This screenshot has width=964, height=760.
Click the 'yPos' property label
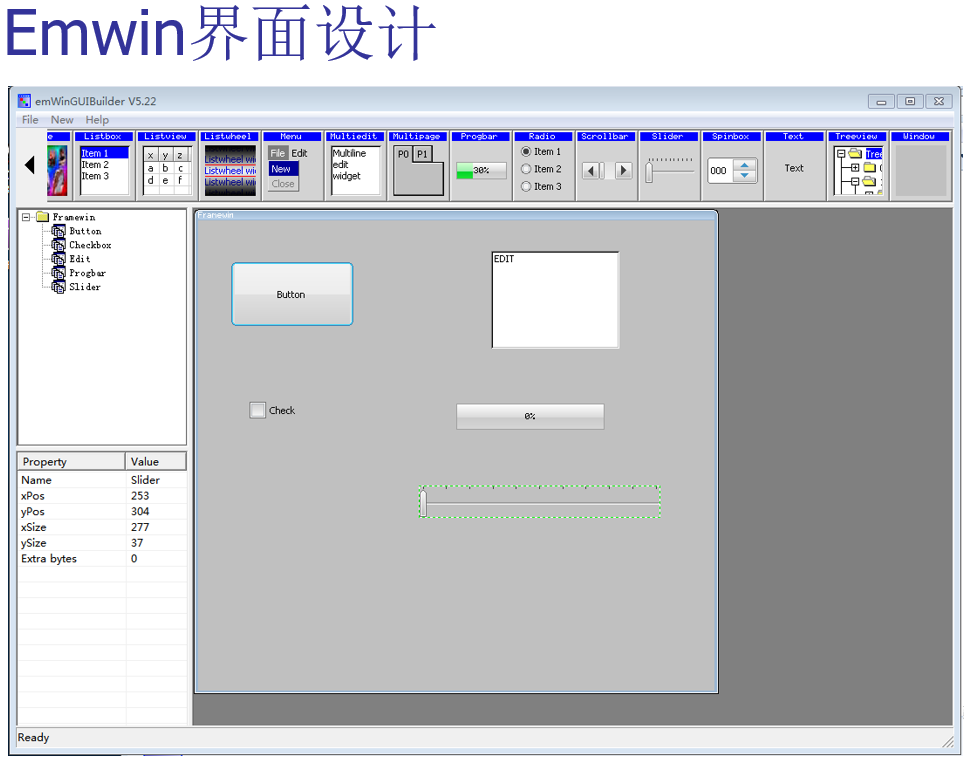33,512
